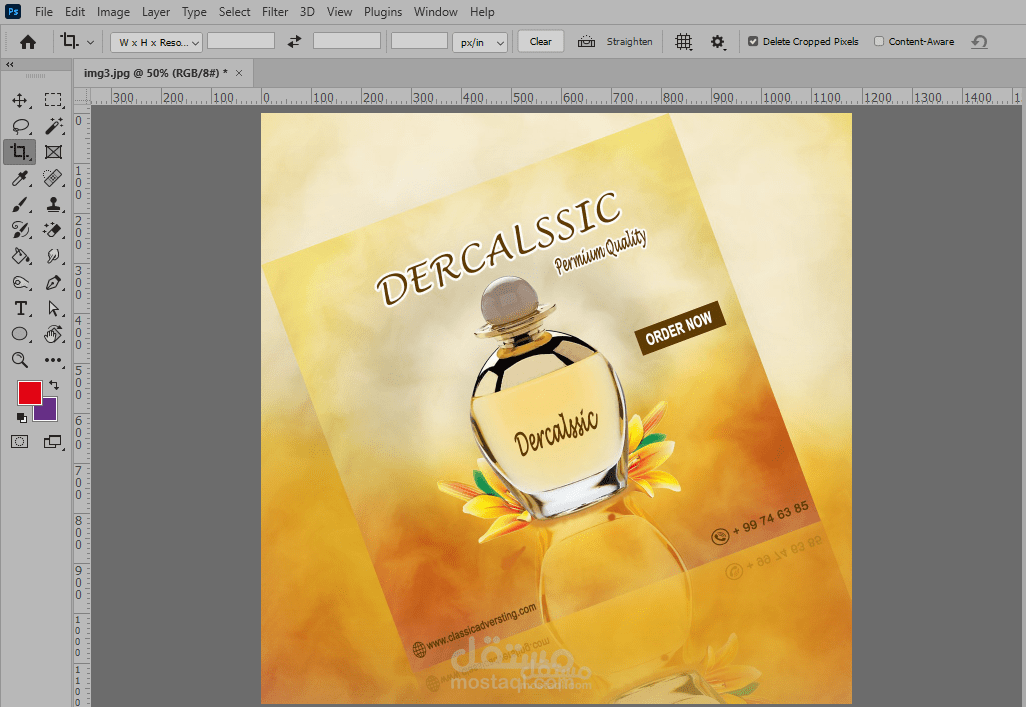Open the purple background color picker

click(48, 410)
